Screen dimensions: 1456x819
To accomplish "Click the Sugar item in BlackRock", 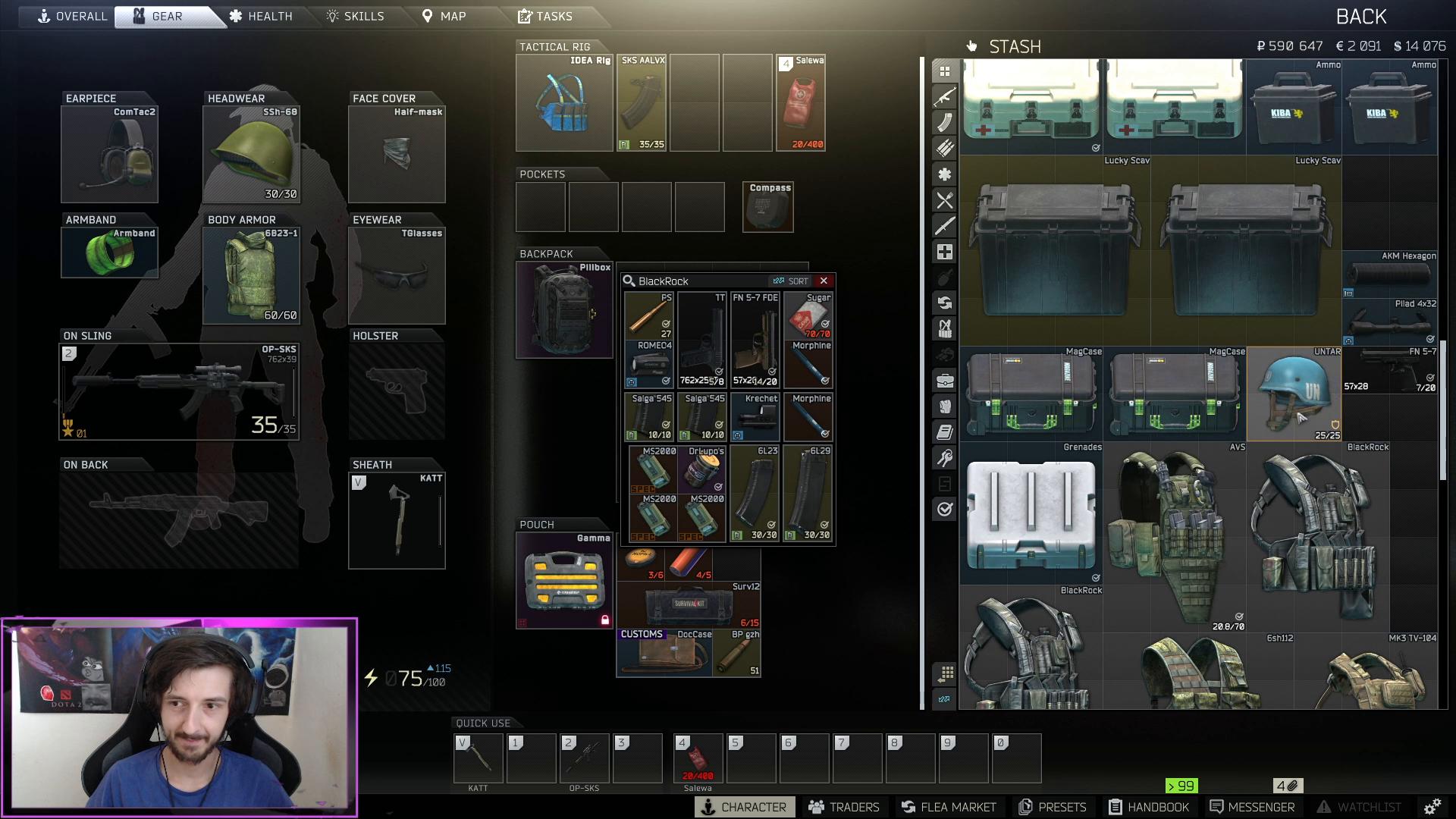I will tap(808, 315).
